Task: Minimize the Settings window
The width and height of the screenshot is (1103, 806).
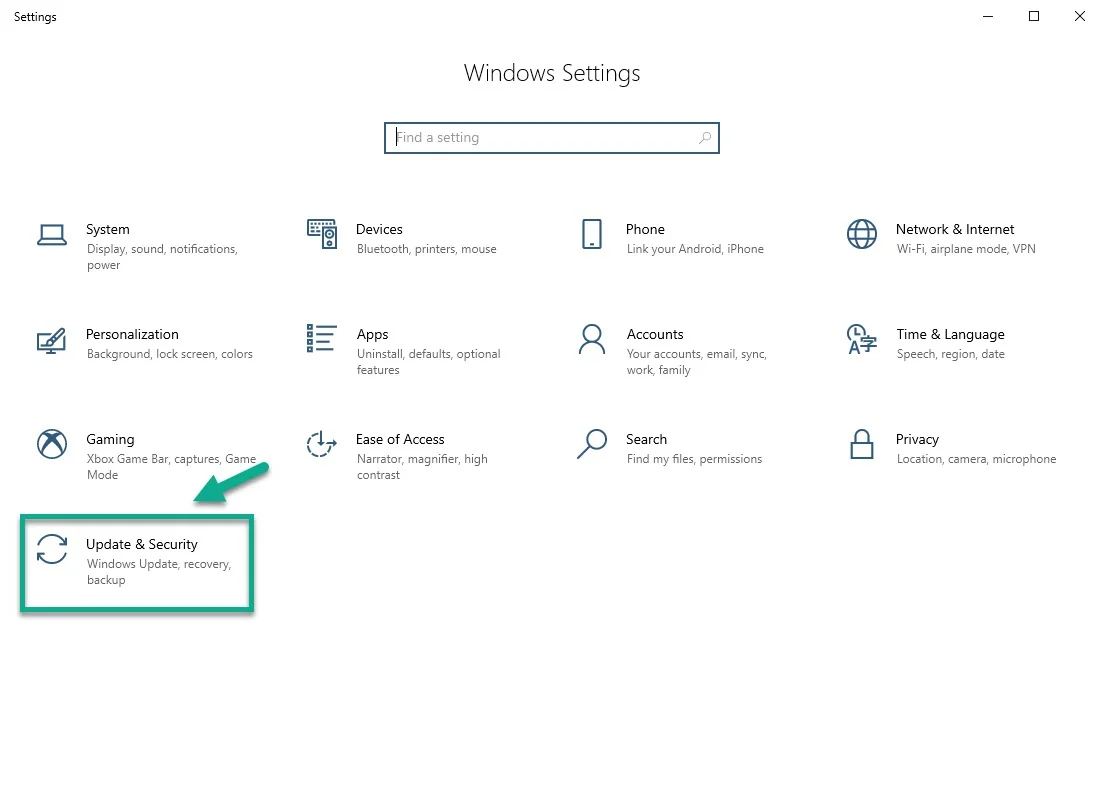Action: (x=988, y=16)
